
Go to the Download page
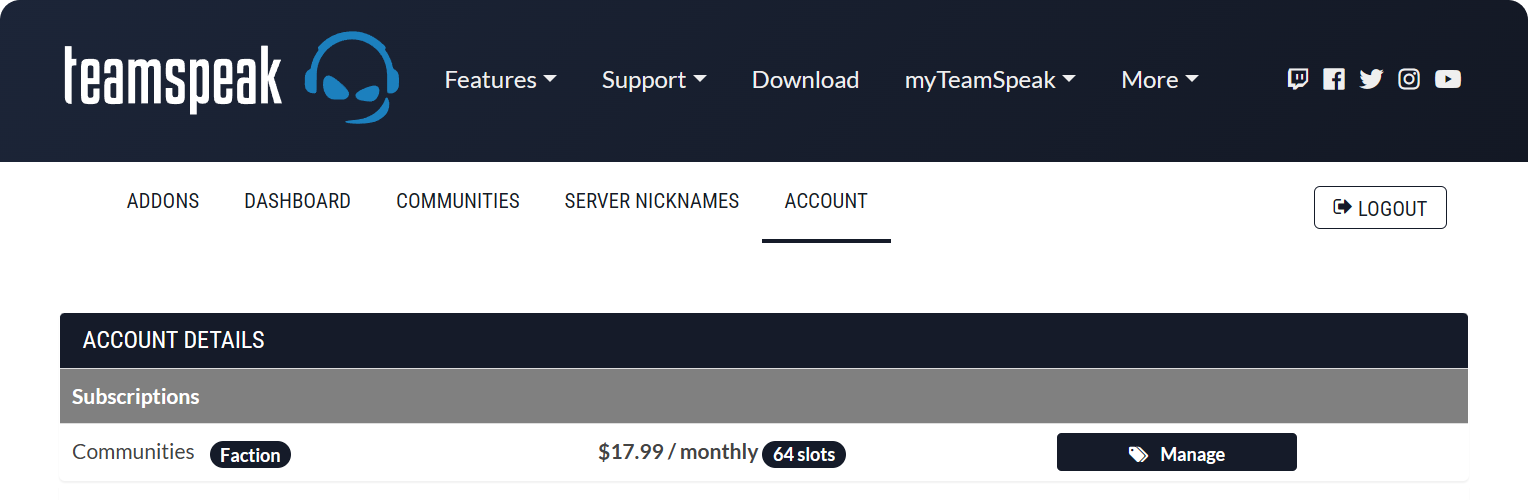click(x=805, y=80)
